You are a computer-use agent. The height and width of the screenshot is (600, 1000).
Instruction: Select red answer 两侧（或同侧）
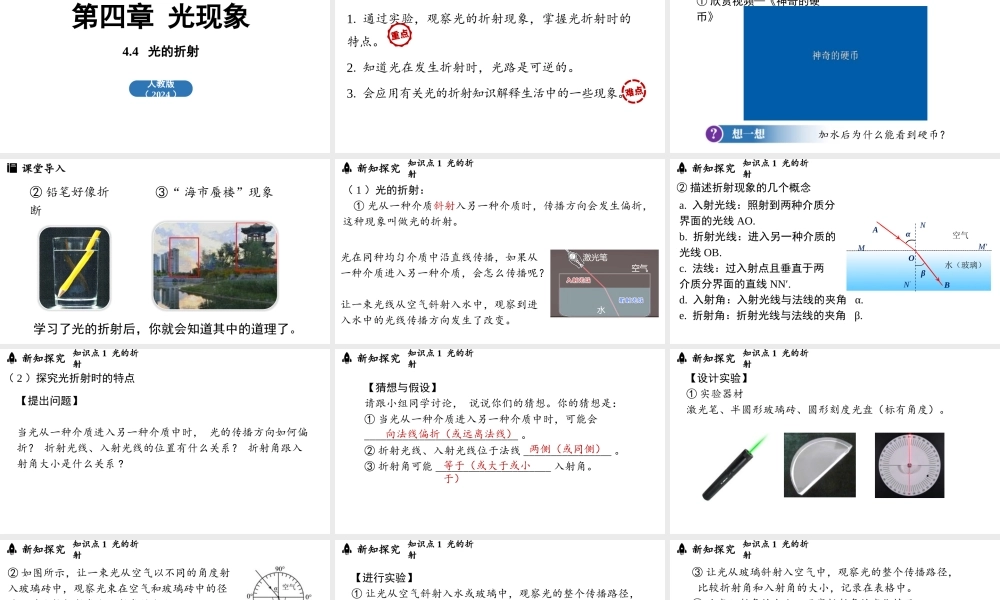click(x=565, y=450)
